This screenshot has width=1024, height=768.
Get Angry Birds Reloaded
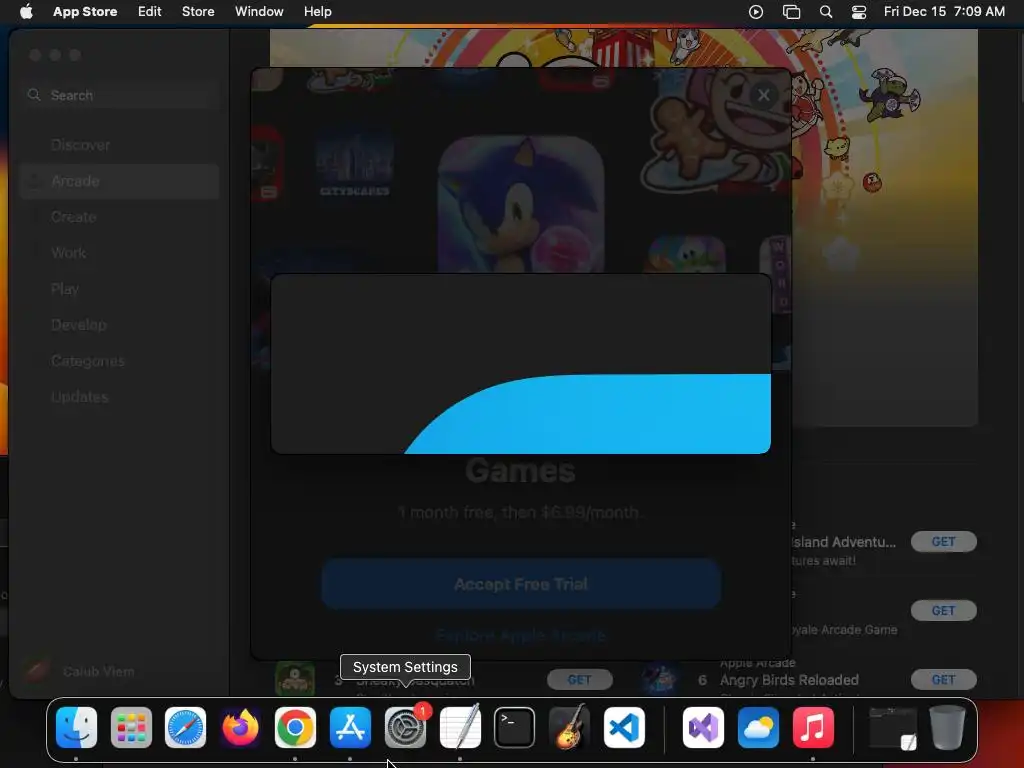943,680
